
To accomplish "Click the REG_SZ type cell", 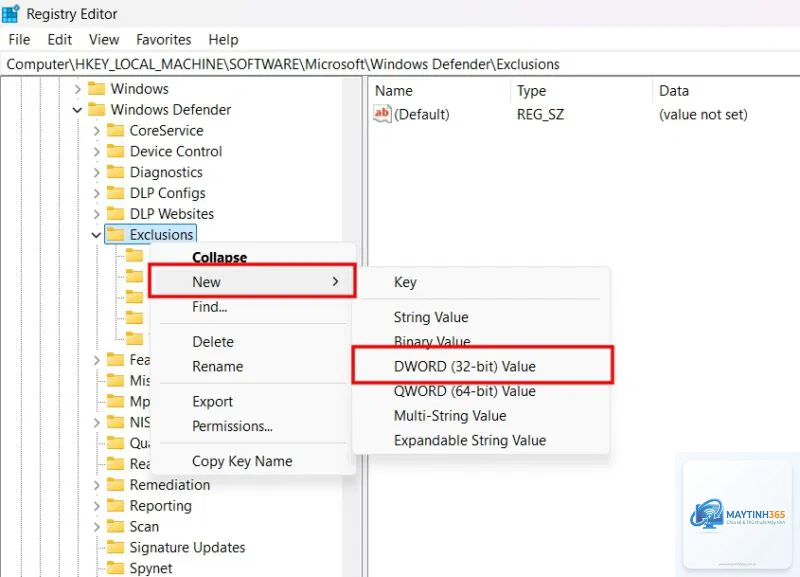I will [x=540, y=114].
